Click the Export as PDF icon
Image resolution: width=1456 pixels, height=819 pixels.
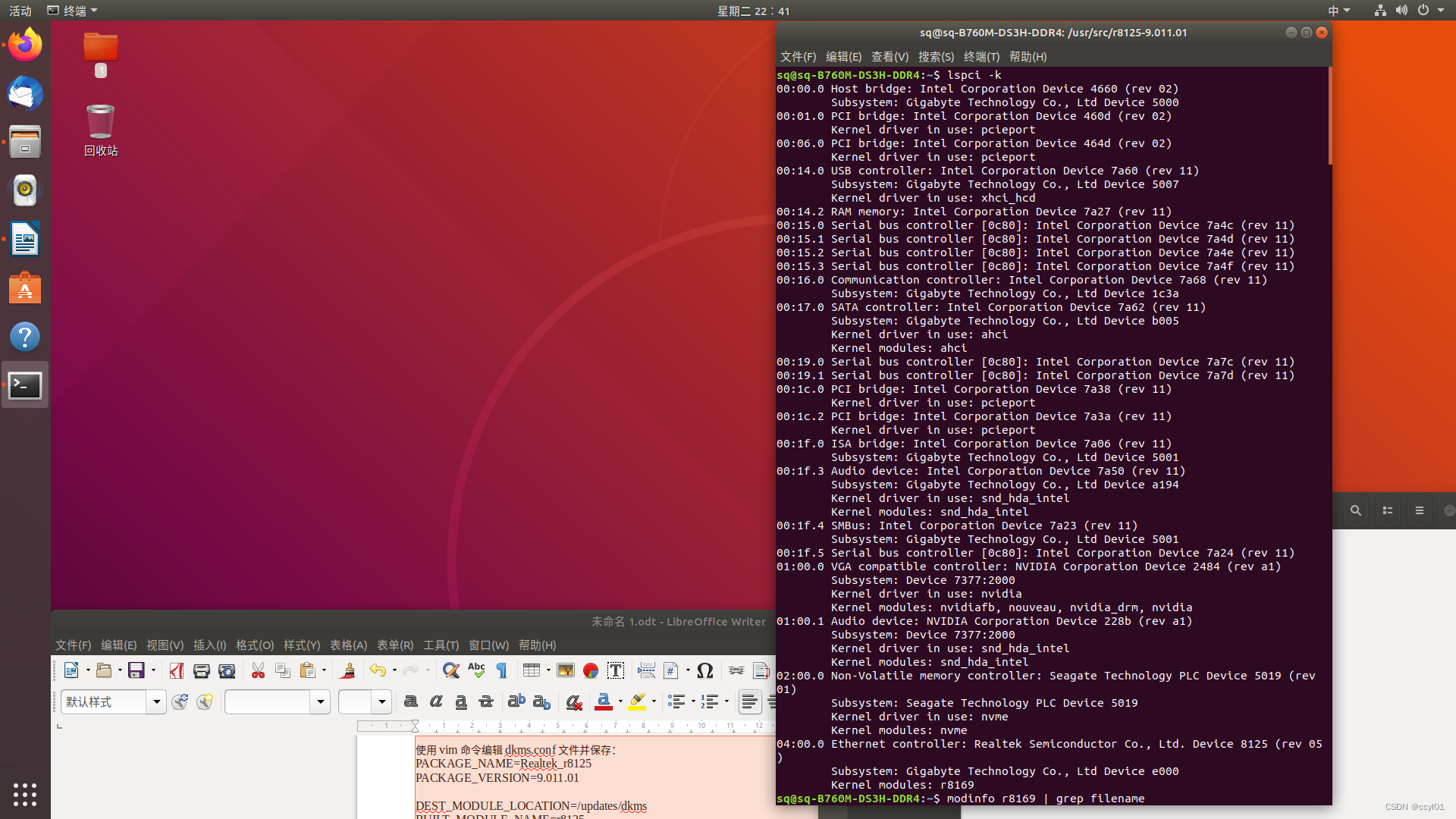pyautogui.click(x=177, y=670)
